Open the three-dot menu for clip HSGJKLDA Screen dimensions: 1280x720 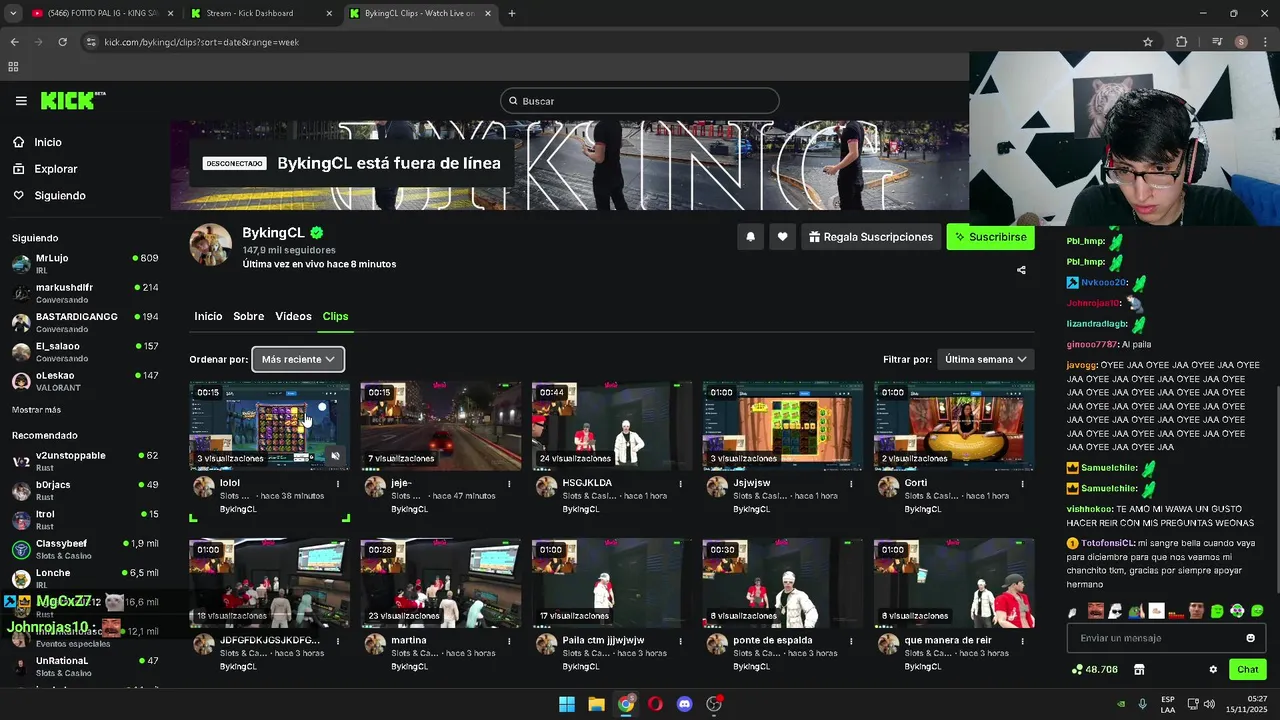pos(680,484)
